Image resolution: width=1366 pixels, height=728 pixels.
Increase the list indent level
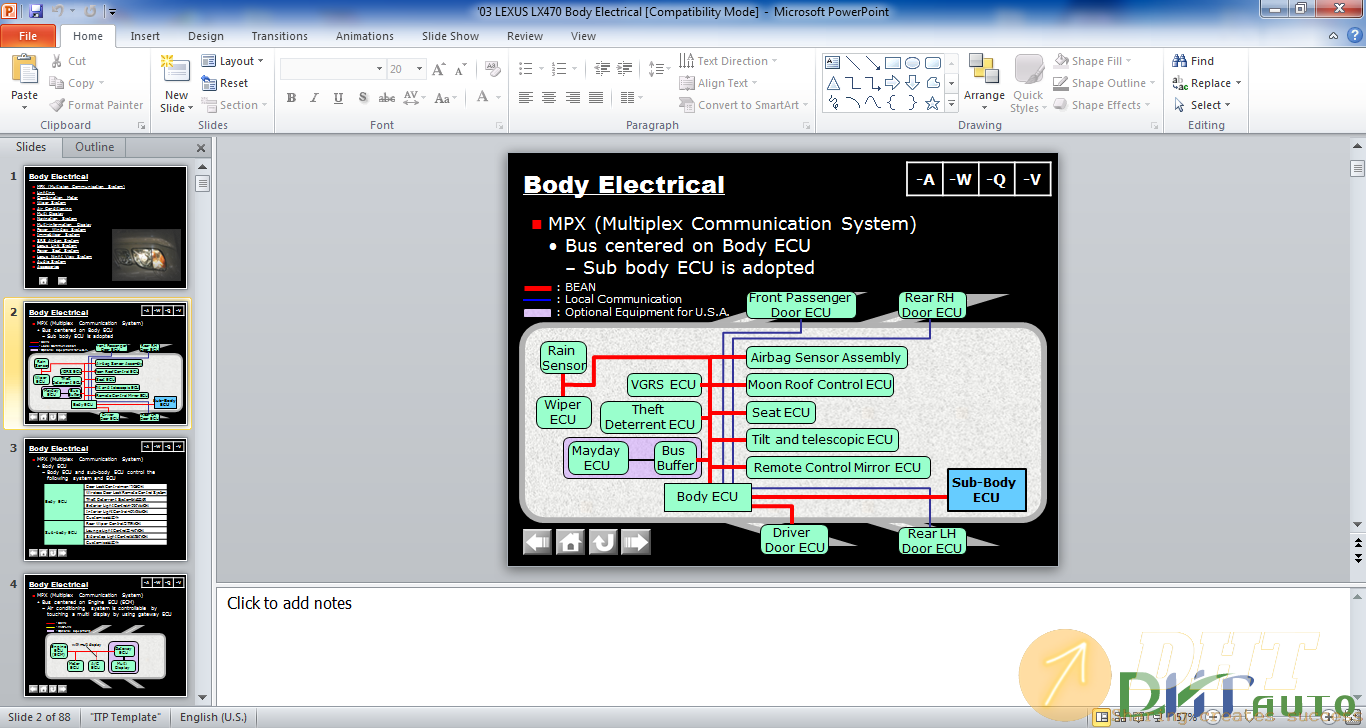pyautogui.click(x=625, y=69)
